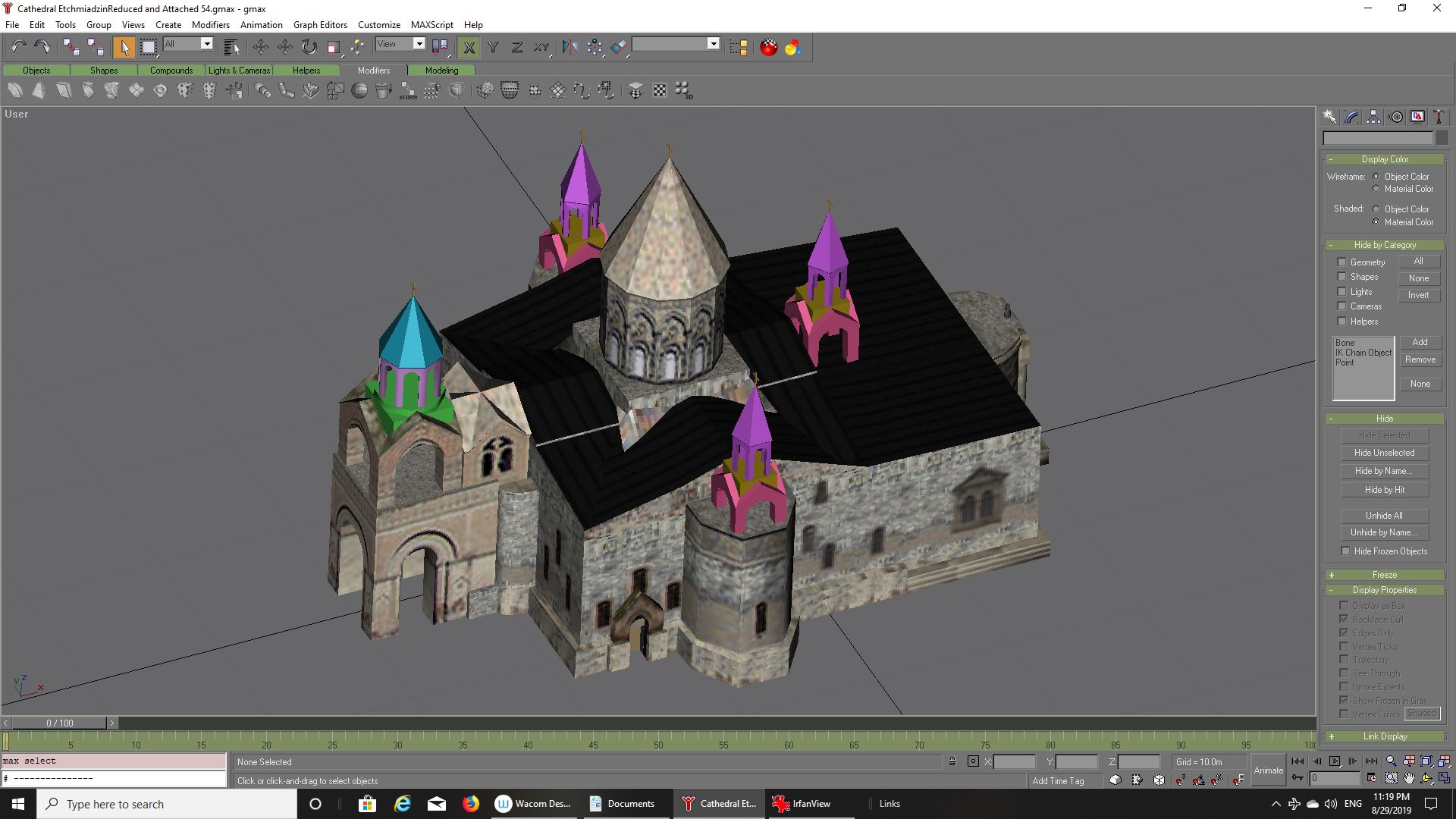Expand the Link Display rollout
1456x819 pixels.
point(1384,736)
